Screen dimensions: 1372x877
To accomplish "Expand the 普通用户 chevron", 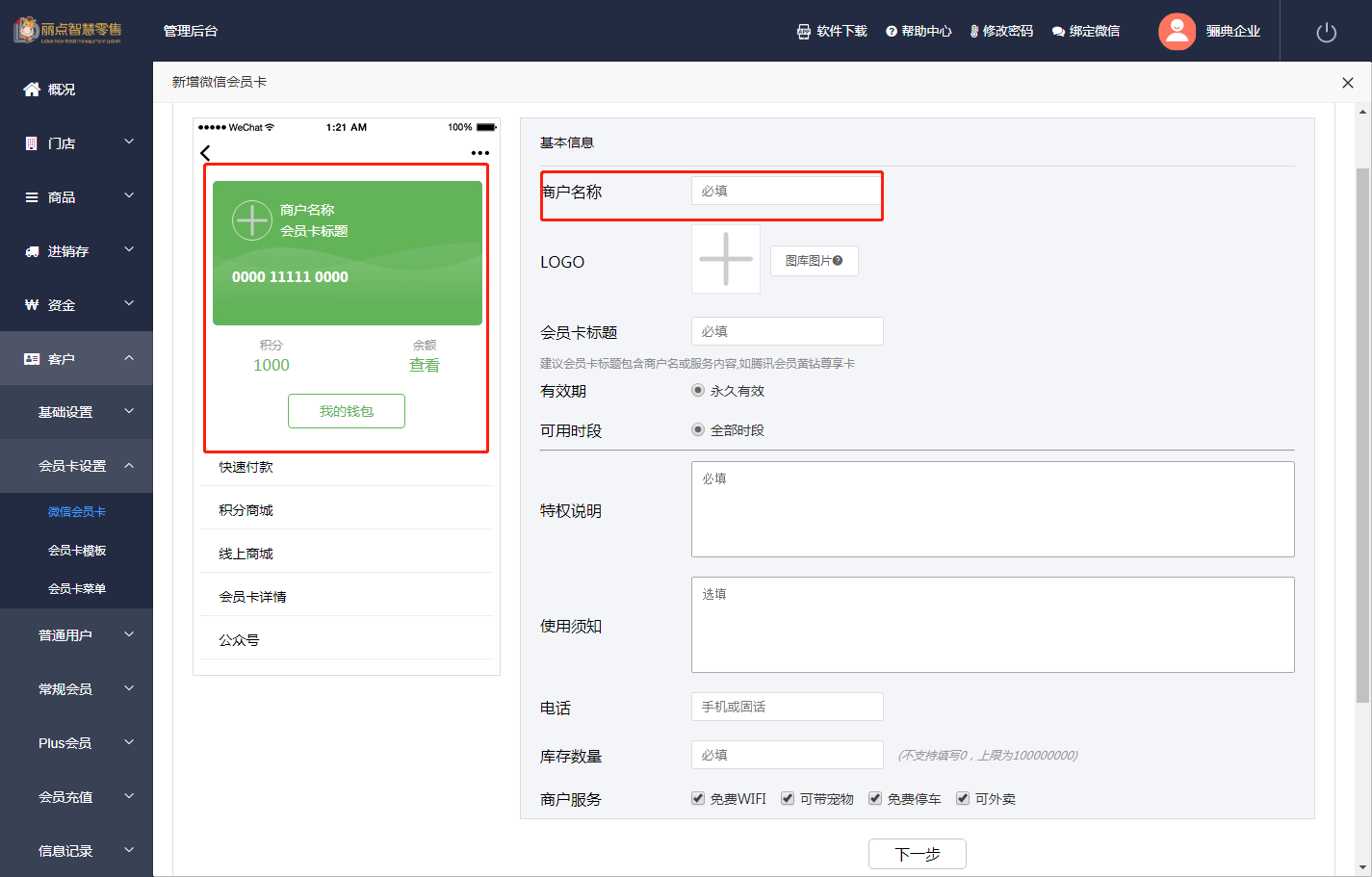I will (129, 635).
